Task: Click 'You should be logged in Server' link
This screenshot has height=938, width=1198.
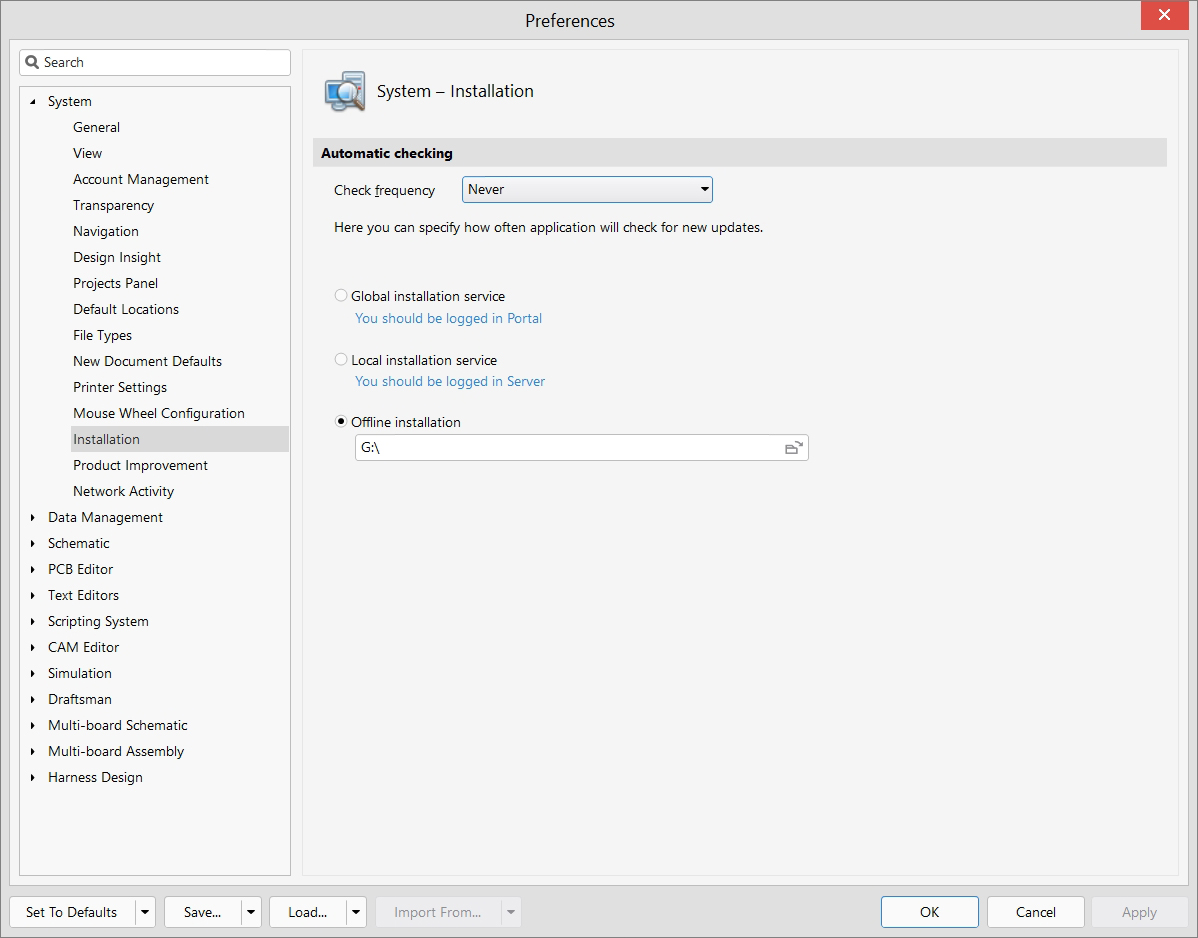Action: (x=450, y=380)
